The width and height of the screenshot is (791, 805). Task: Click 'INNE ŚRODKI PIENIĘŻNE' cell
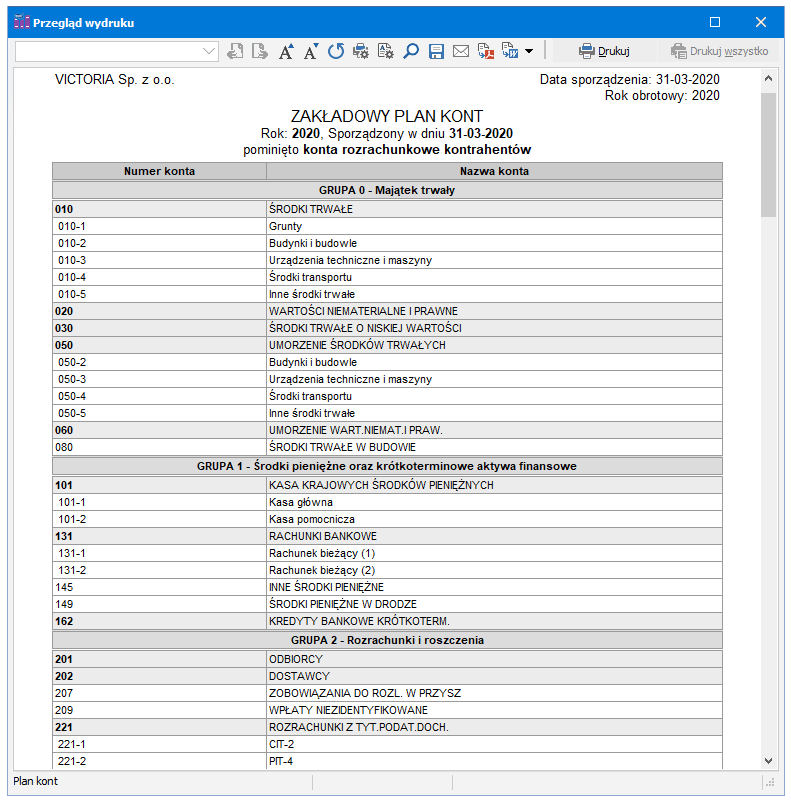point(494,587)
